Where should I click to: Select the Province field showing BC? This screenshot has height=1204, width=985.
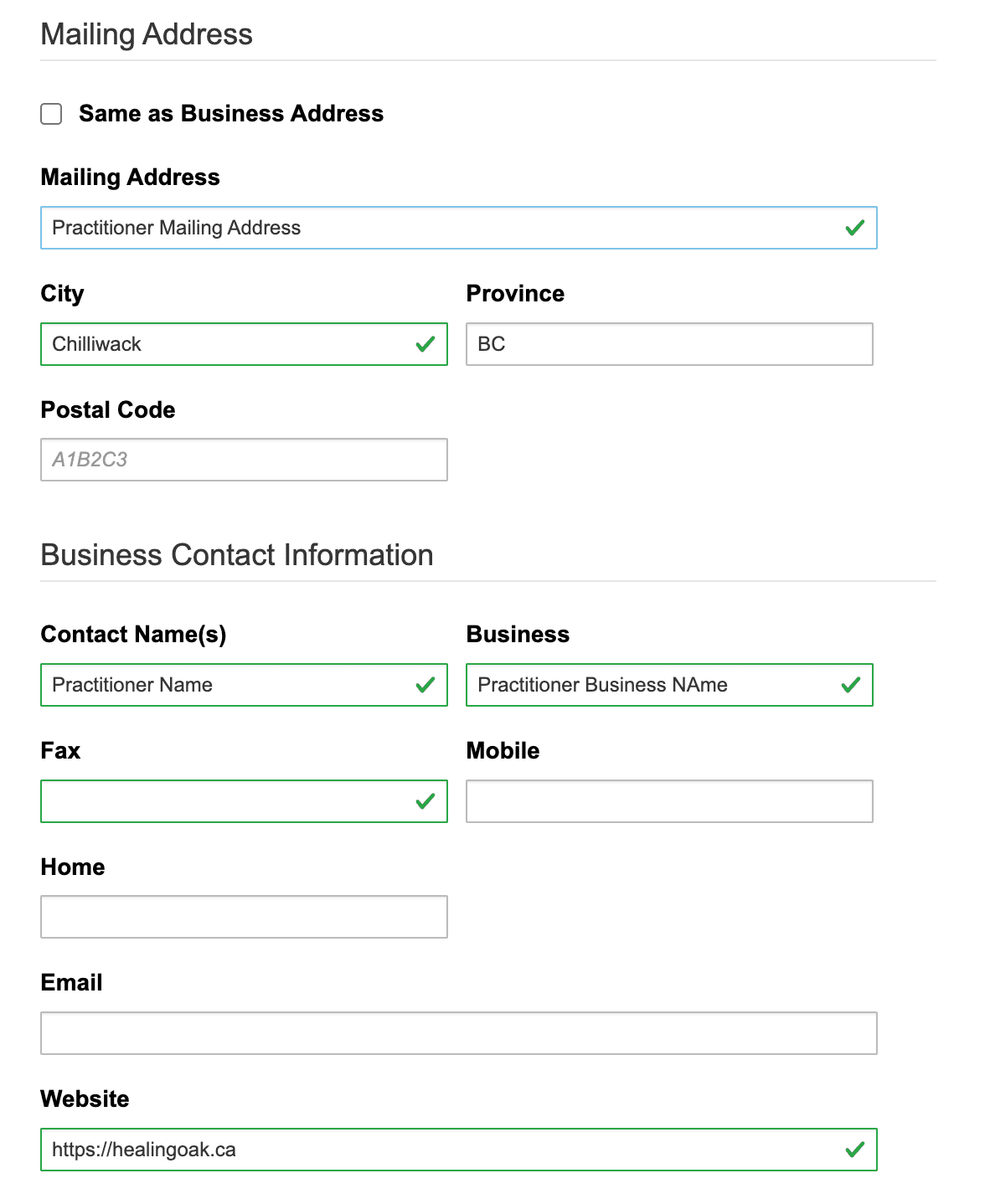pyautogui.click(x=668, y=344)
